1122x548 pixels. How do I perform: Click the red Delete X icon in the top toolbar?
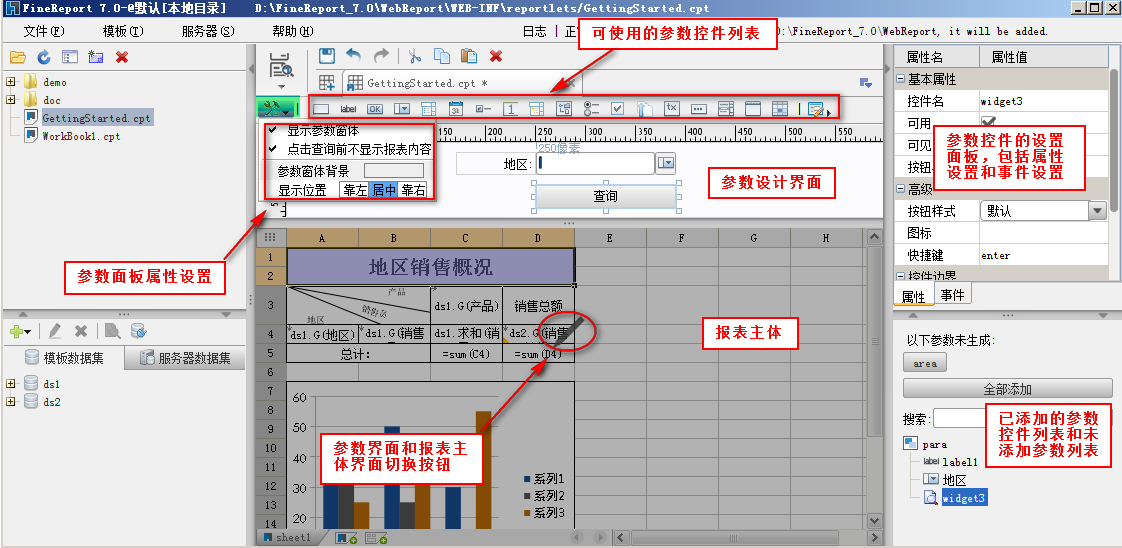tap(496, 56)
